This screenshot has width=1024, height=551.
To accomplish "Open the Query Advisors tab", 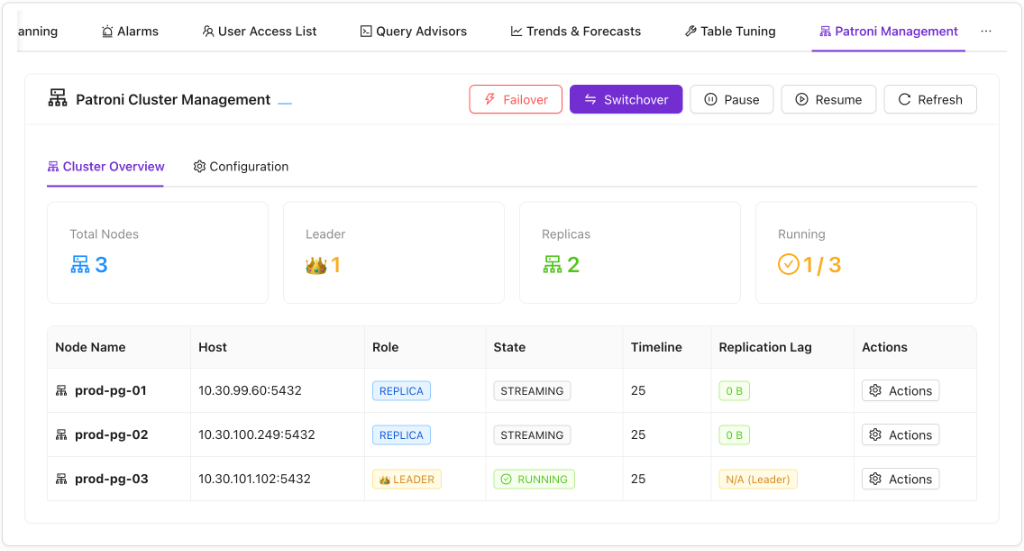I will pos(413,31).
